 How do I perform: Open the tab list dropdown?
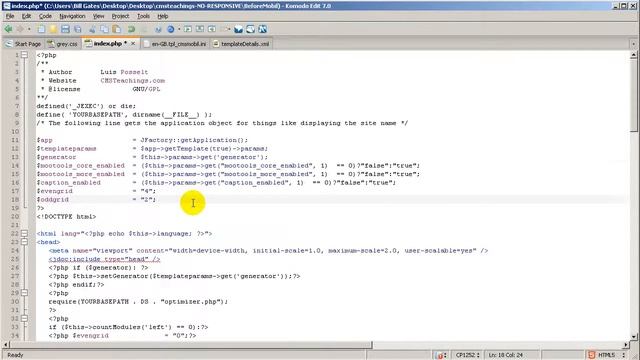633,44
